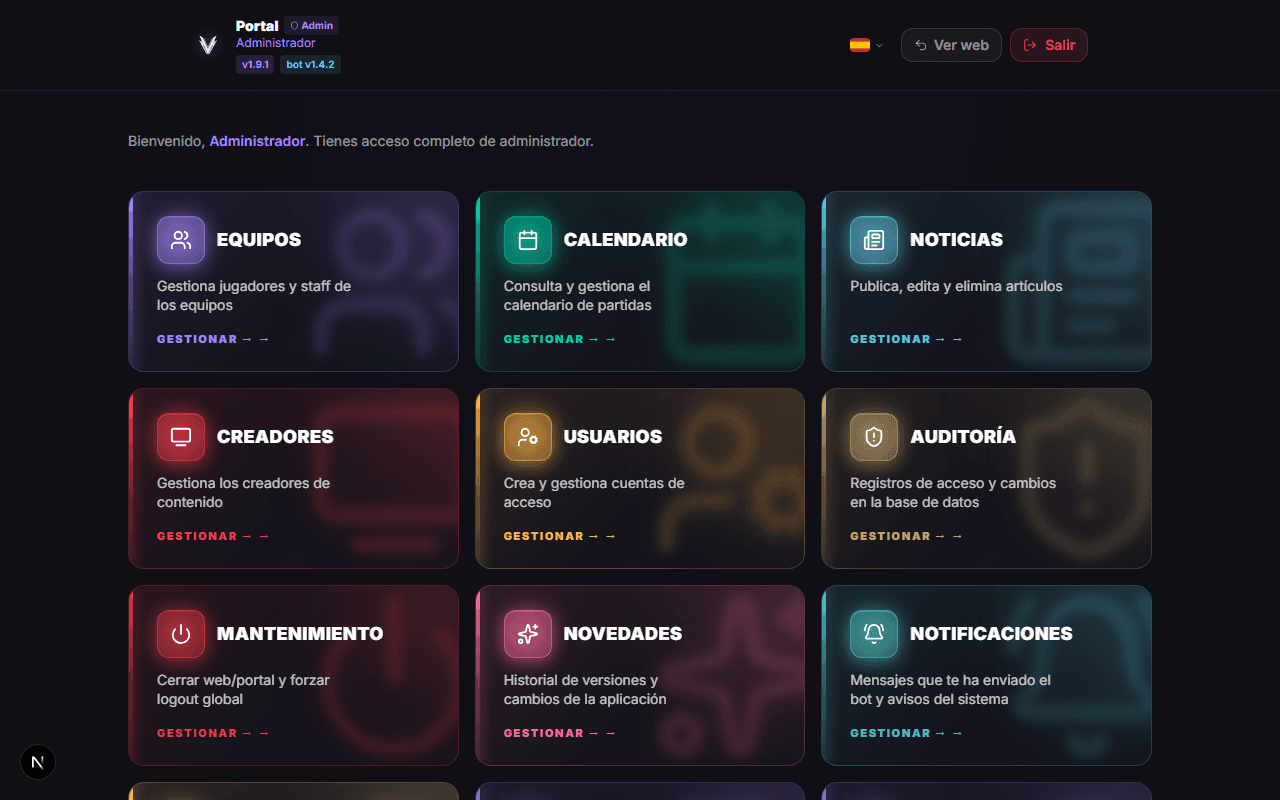Click the Ver web button
Screen dimensions: 1280x800
pyautogui.click(x=951, y=45)
